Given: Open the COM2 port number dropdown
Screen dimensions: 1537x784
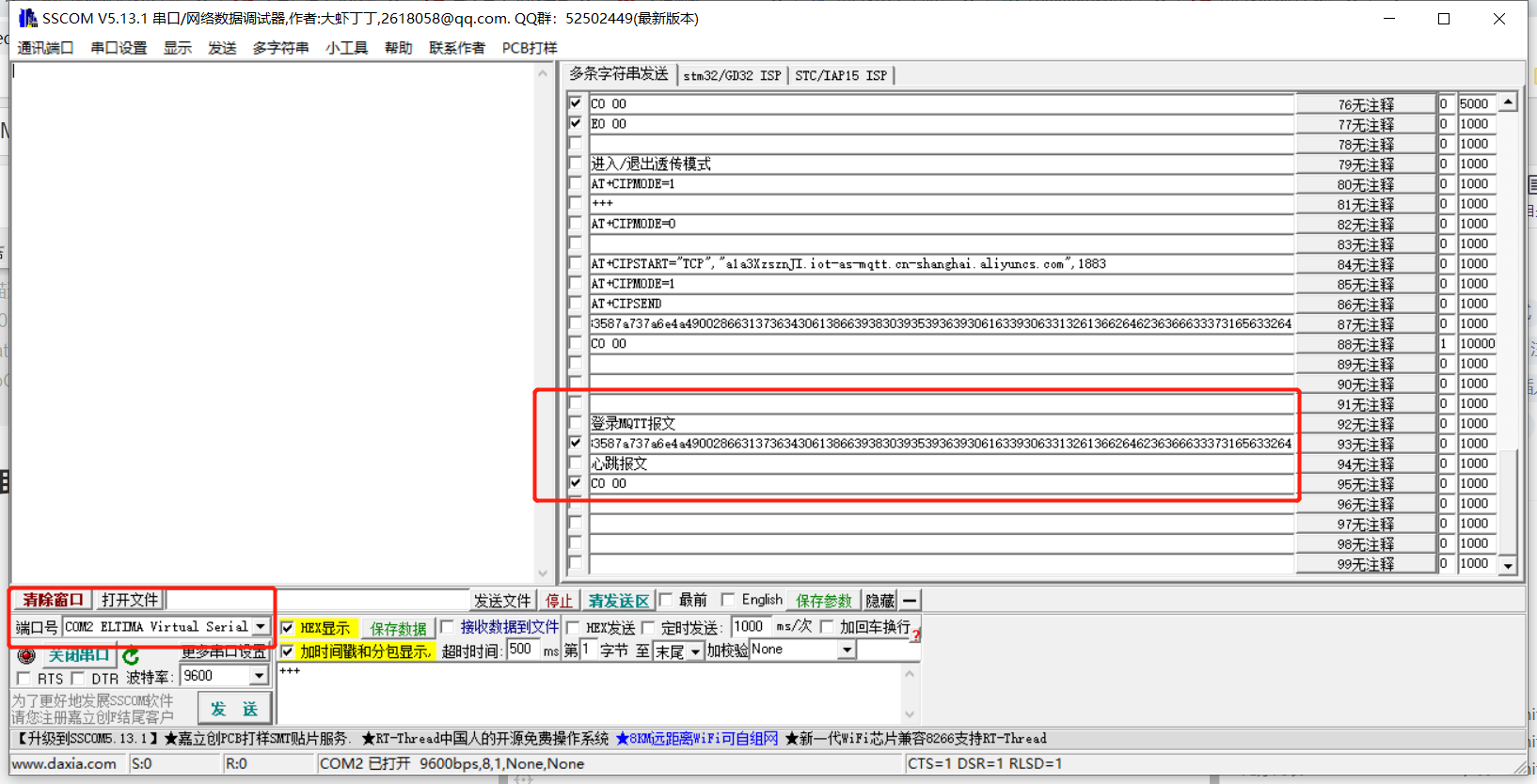Looking at the screenshot, I should [x=261, y=627].
